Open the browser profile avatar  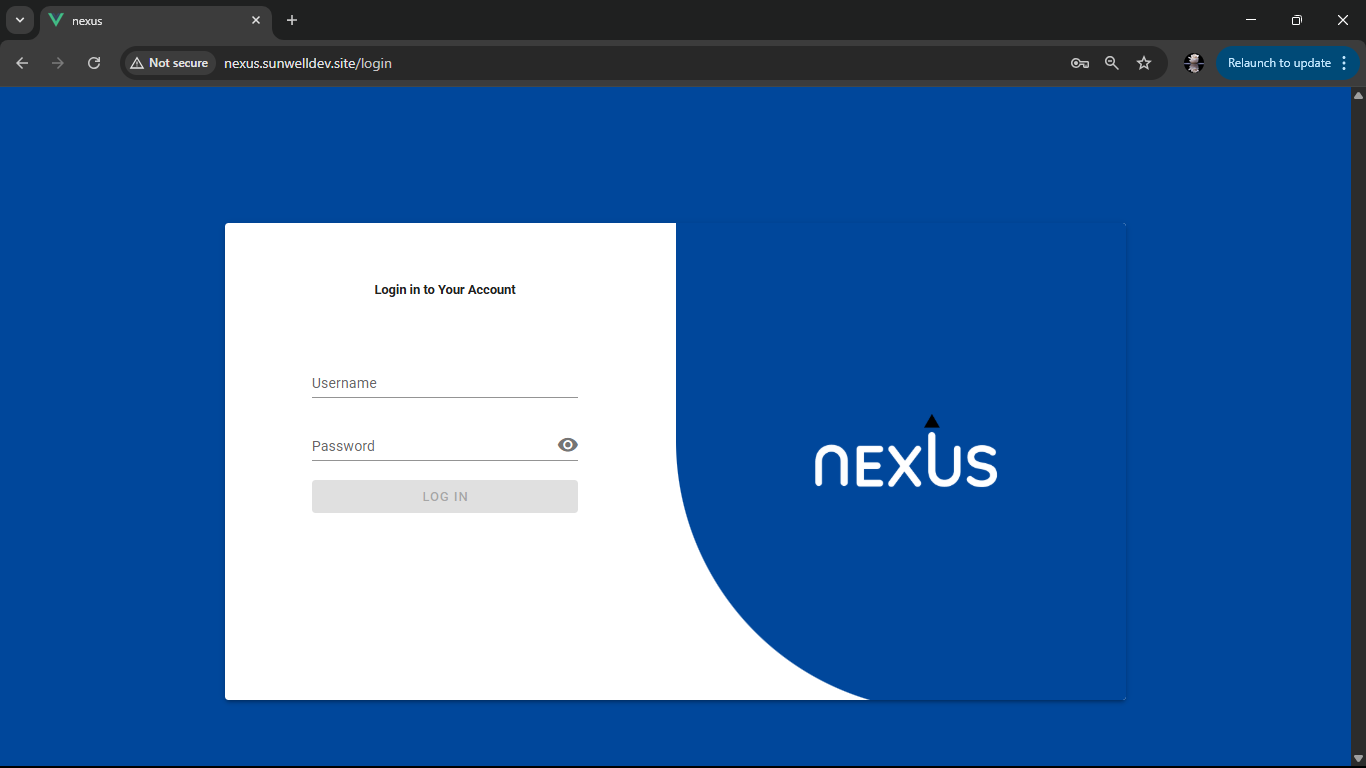1194,62
